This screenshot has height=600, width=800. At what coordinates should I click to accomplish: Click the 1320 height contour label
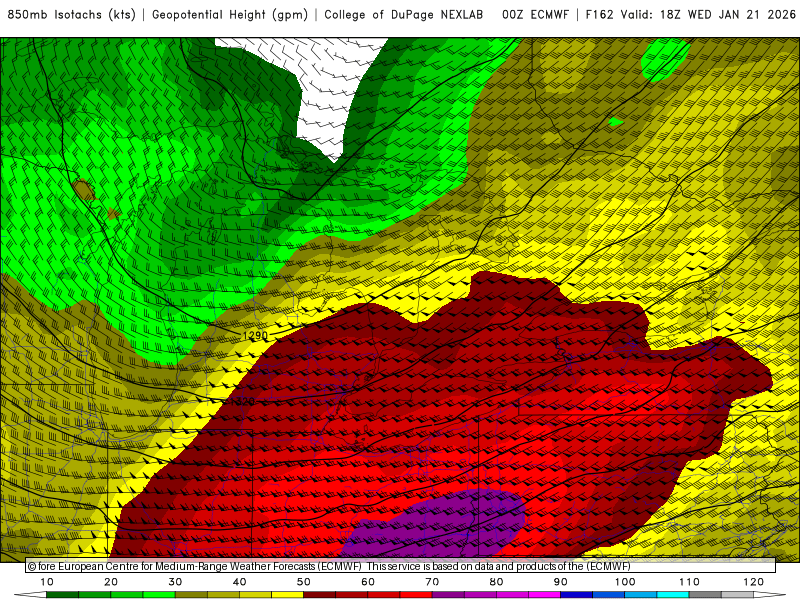[243, 402]
